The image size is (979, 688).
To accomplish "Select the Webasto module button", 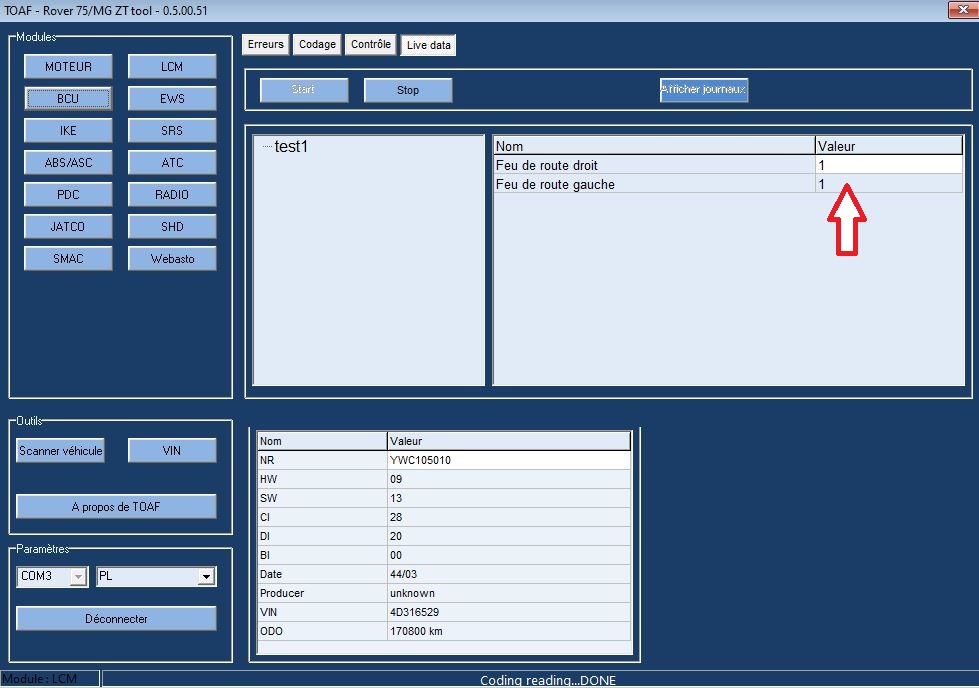I will 172,259.
